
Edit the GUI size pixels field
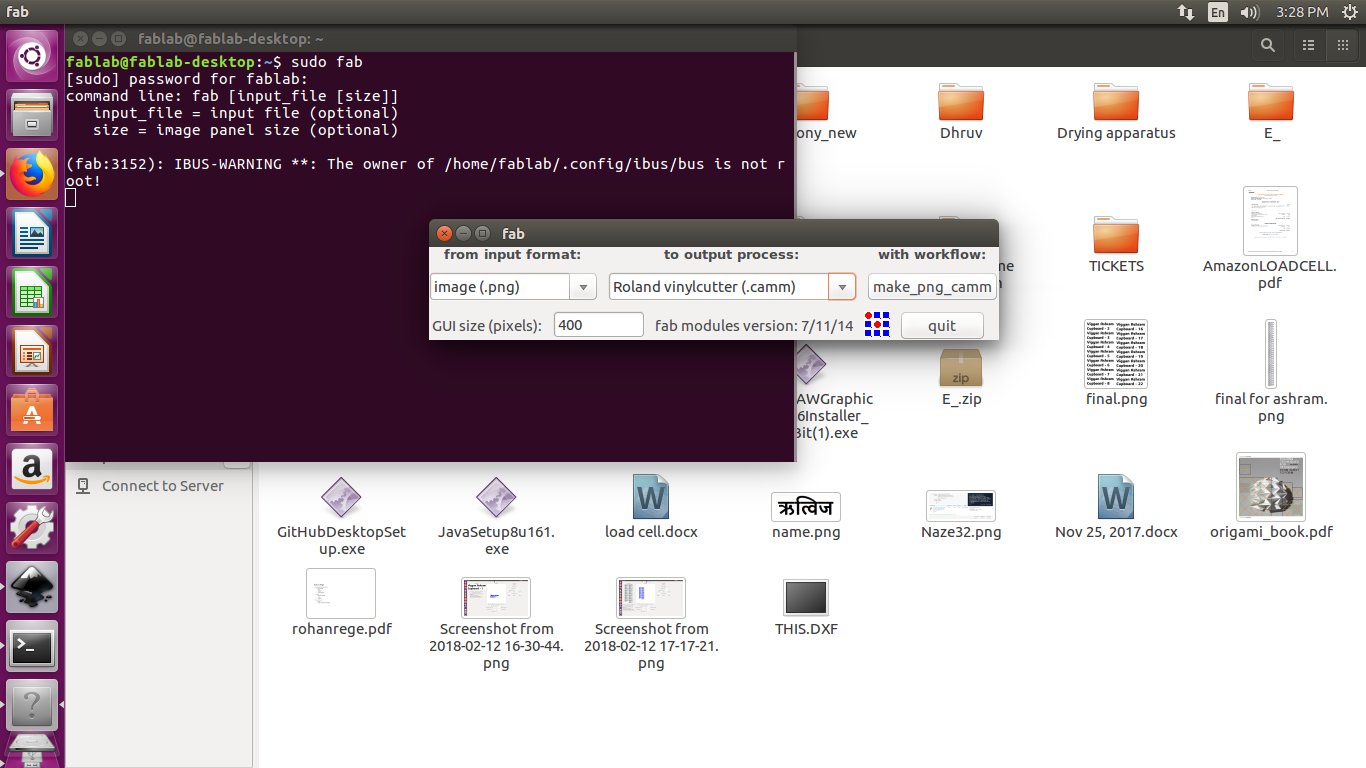click(598, 324)
